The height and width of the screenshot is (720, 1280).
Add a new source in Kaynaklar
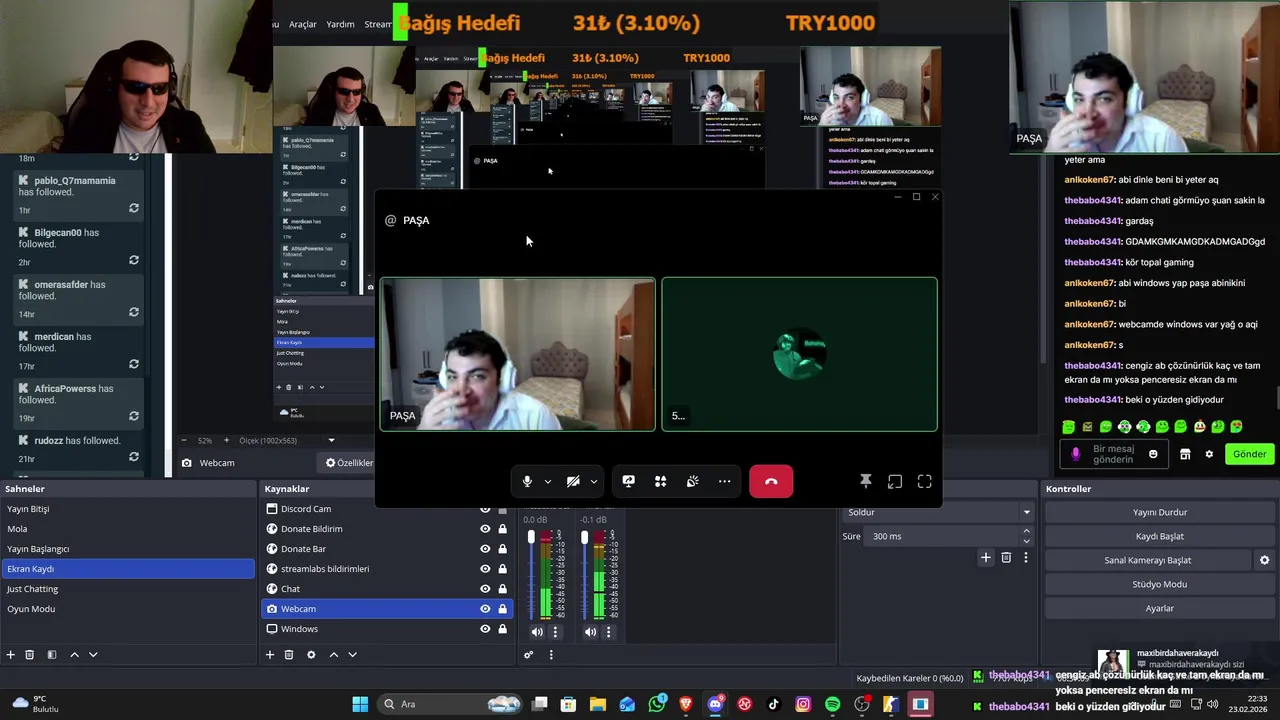(269, 655)
